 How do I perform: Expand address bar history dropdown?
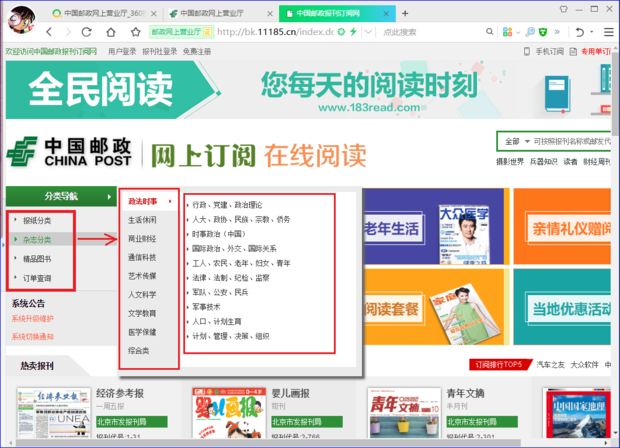pos(368,32)
